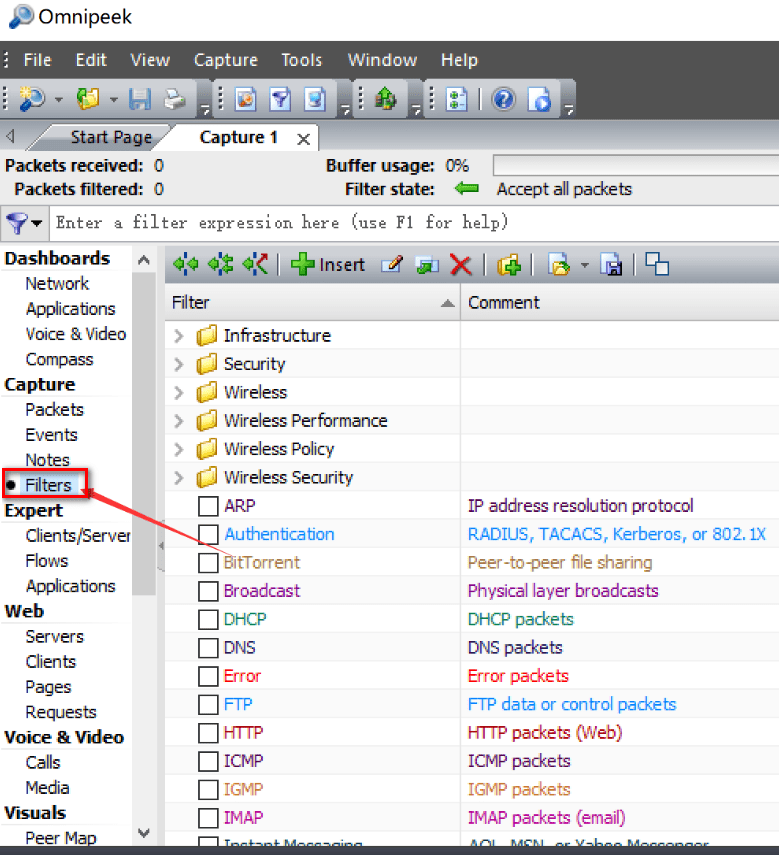The width and height of the screenshot is (779, 855).
Task: Click the page-with-arrow icon after Help
Action: [539, 99]
